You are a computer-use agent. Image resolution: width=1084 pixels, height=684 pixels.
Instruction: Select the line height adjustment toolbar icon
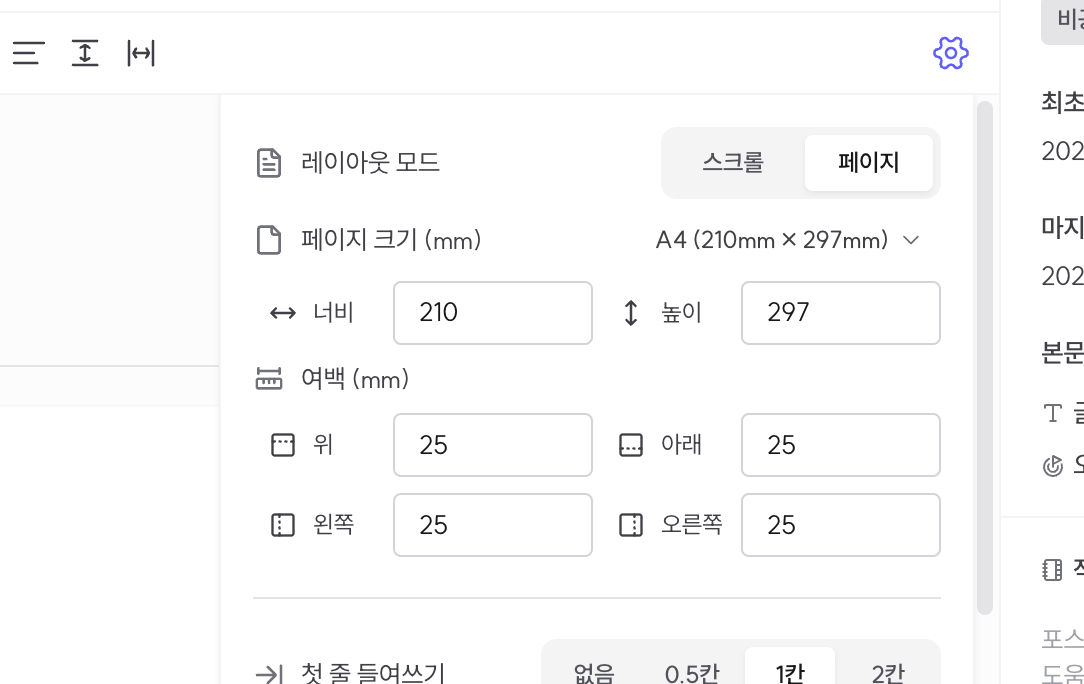click(85, 54)
